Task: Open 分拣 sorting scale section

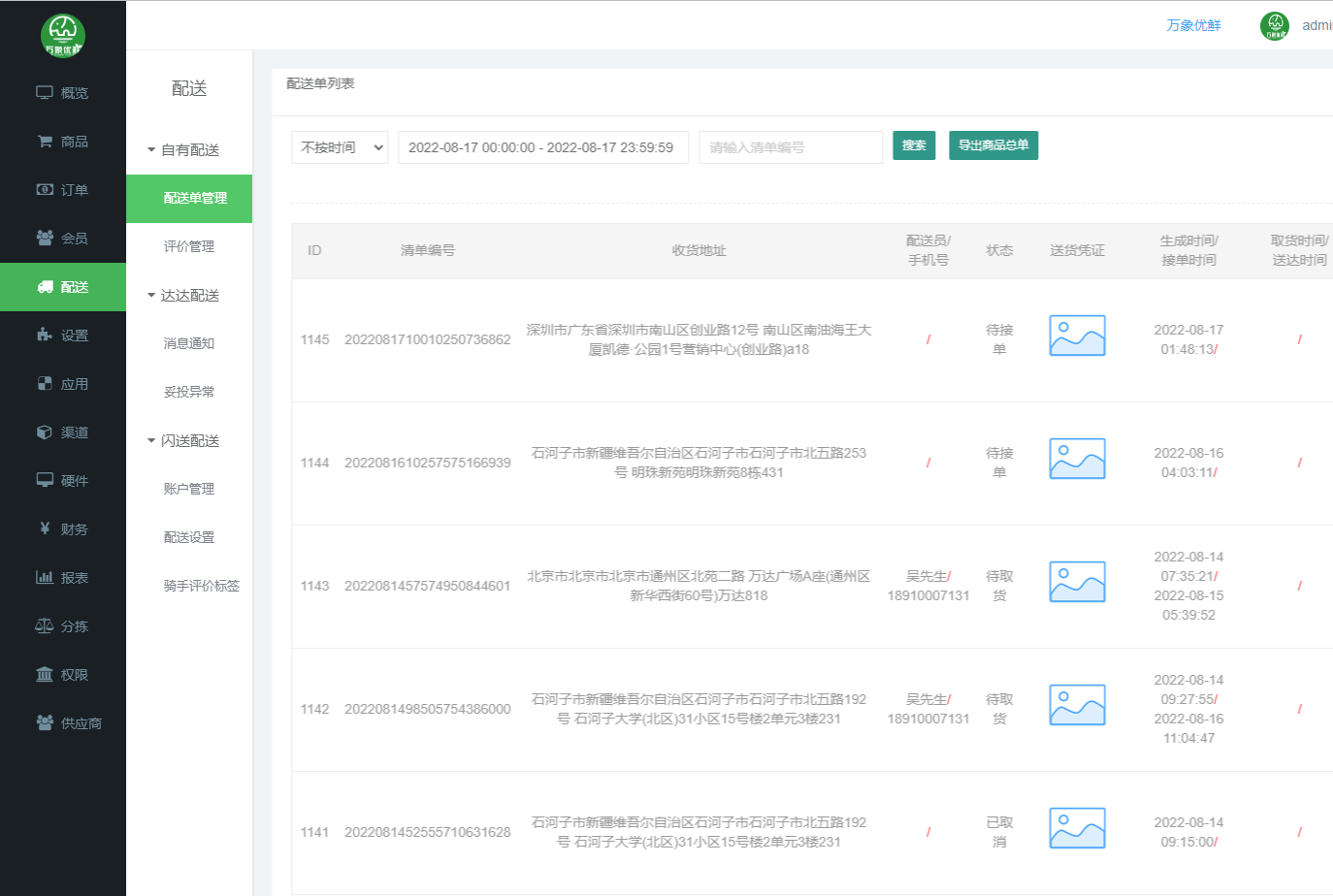Action: (63, 626)
